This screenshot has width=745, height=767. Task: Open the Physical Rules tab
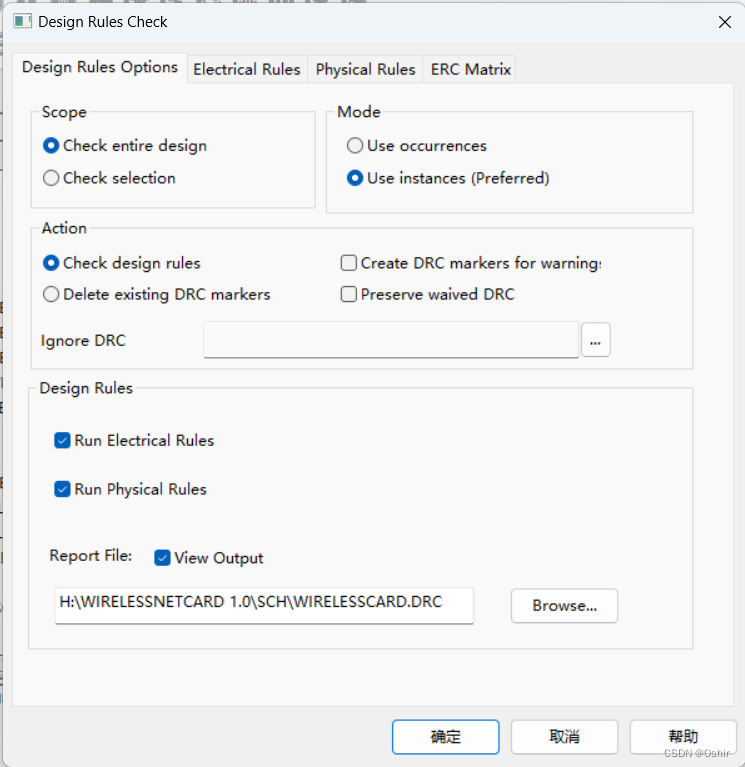[x=365, y=69]
